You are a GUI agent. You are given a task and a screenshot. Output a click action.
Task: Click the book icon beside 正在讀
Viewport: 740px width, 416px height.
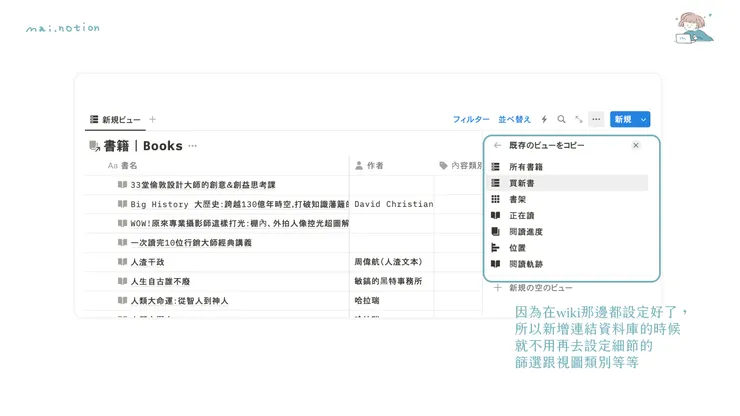[x=496, y=215]
